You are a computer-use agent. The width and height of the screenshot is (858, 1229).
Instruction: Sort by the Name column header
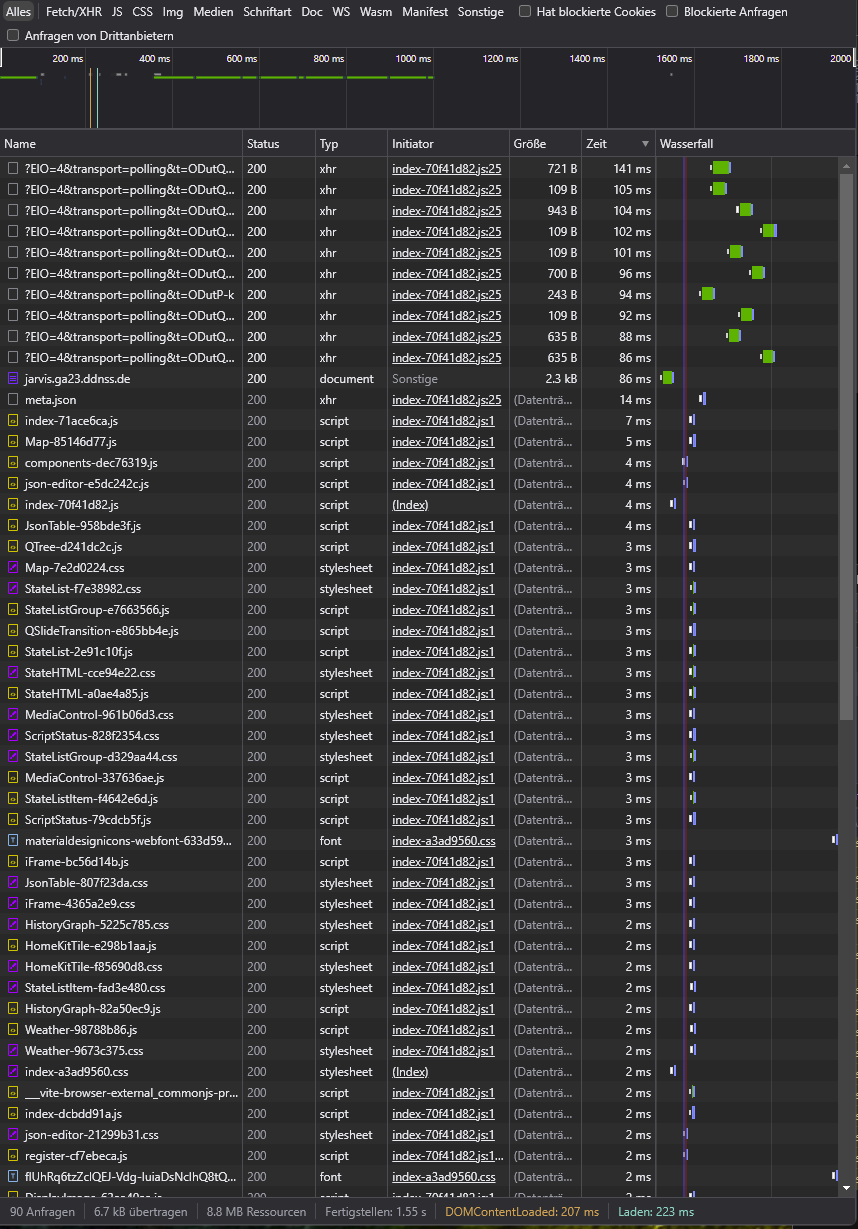coord(122,144)
